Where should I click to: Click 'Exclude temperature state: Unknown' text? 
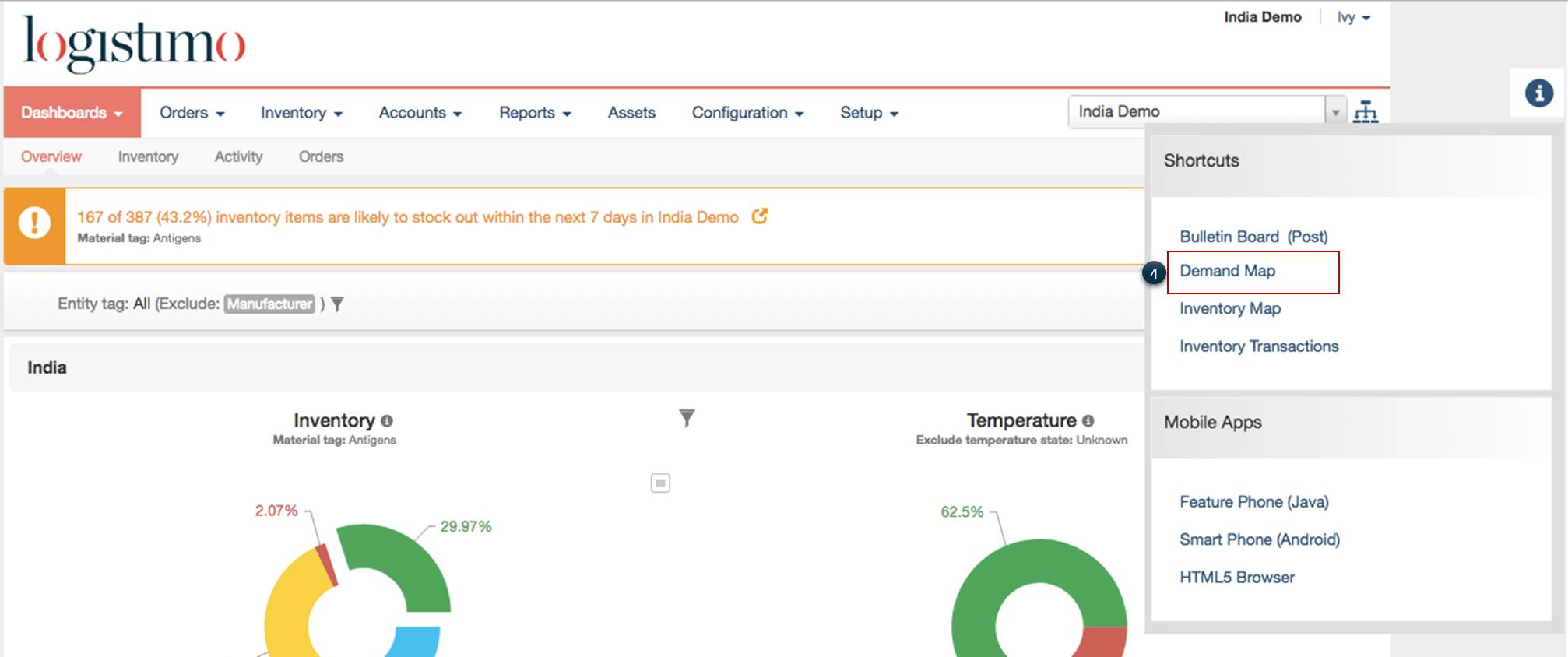pos(1021,440)
